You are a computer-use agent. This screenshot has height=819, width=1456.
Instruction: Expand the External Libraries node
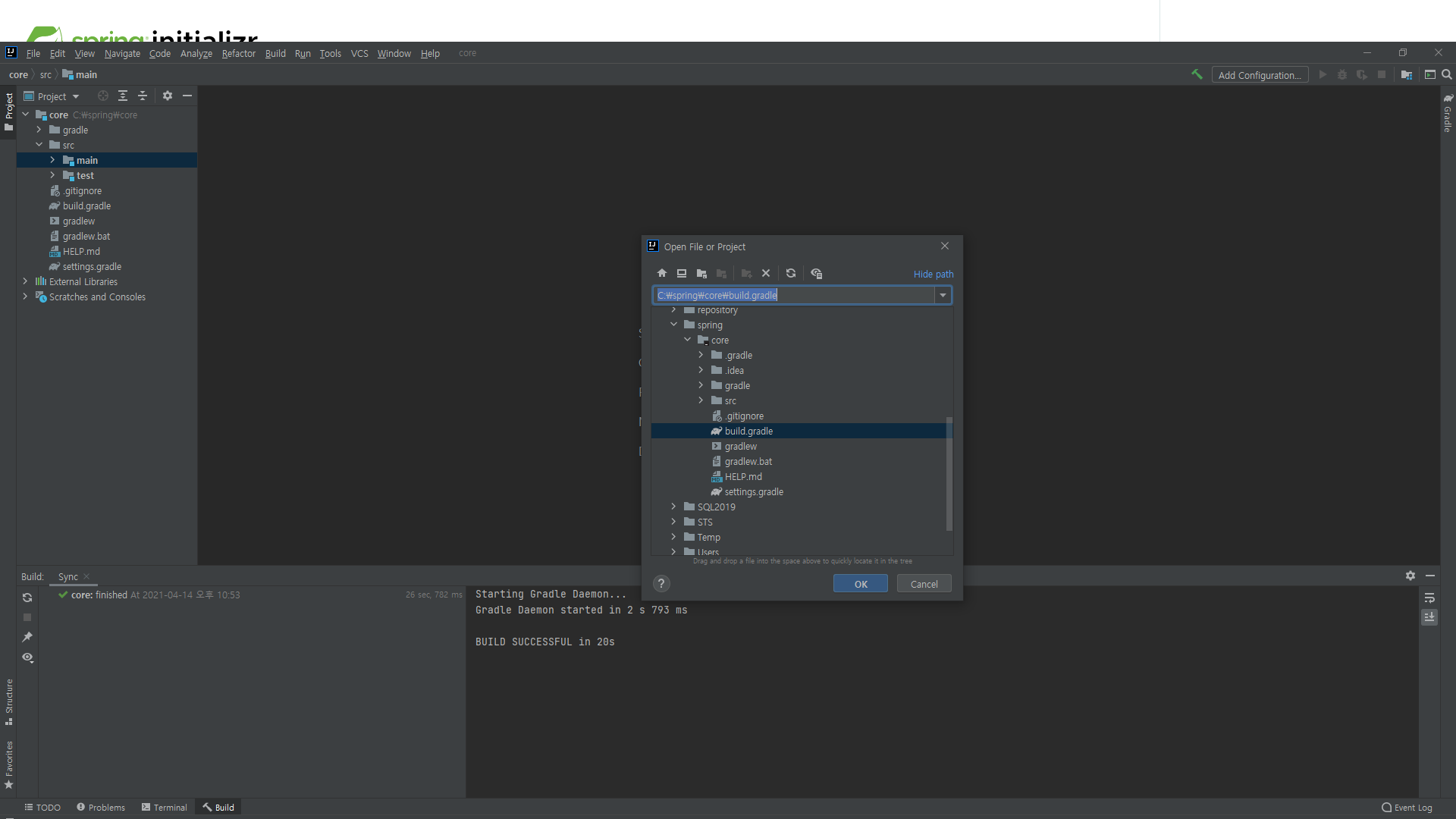[x=25, y=281]
